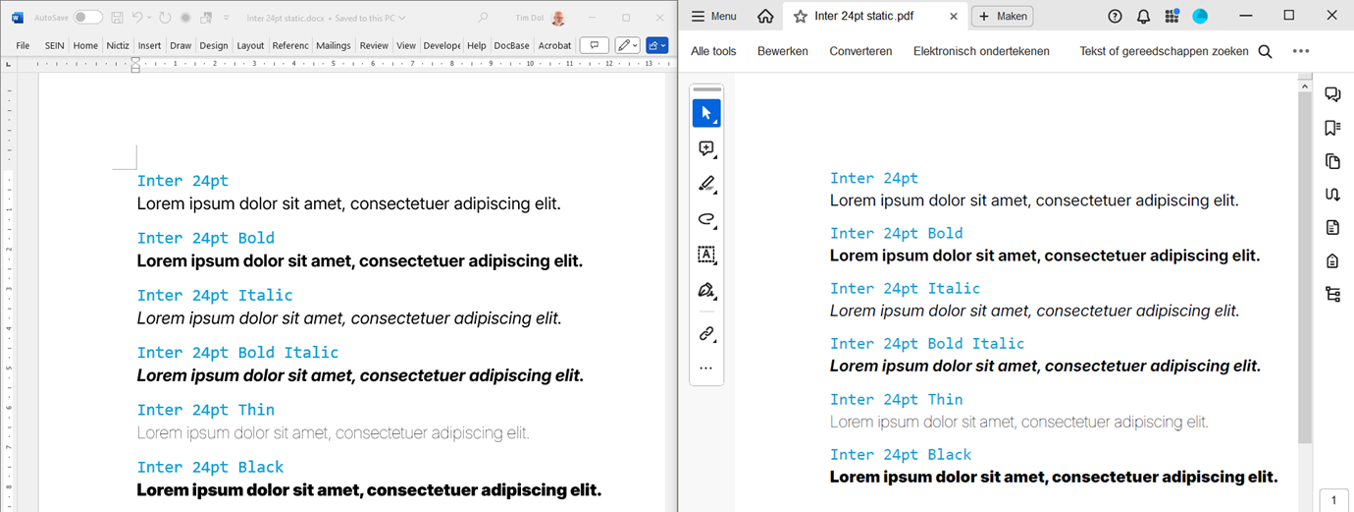Click the Undo arrow in Word
Viewport: 1354px width, 512px height.
tap(138, 18)
